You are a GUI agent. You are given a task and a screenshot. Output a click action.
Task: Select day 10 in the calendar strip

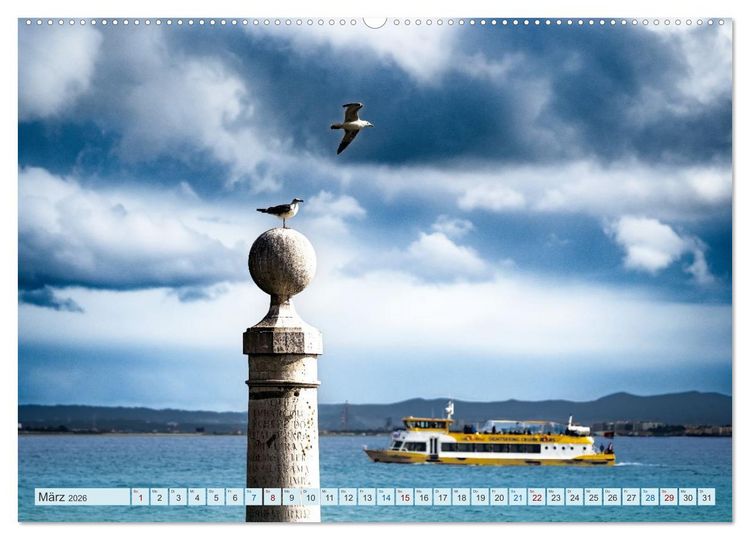pos(310,497)
